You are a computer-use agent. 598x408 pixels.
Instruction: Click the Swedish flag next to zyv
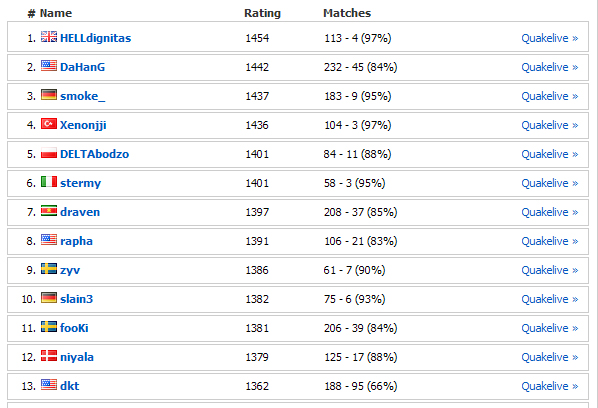coord(49,268)
